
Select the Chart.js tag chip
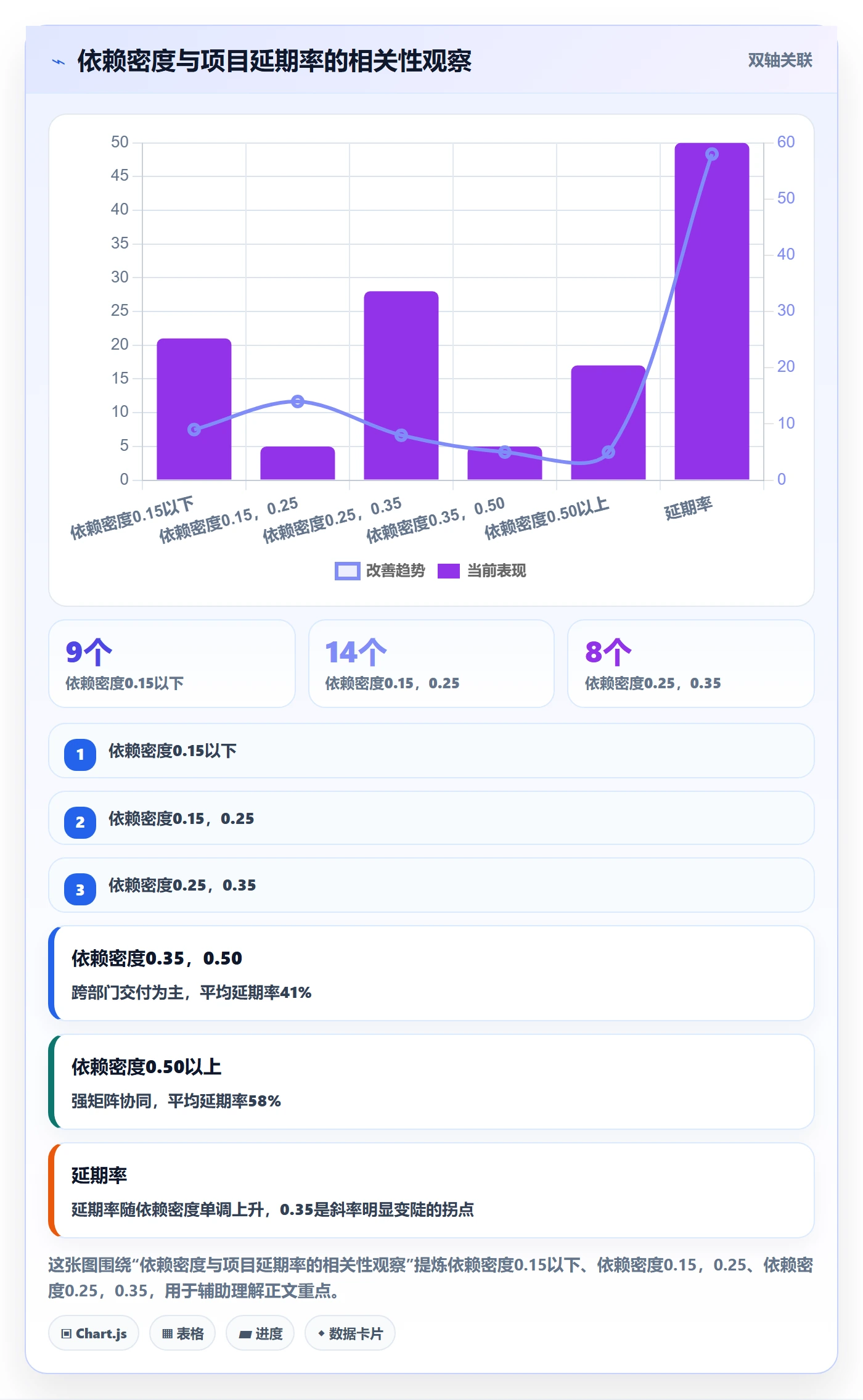pos(94,1333)
